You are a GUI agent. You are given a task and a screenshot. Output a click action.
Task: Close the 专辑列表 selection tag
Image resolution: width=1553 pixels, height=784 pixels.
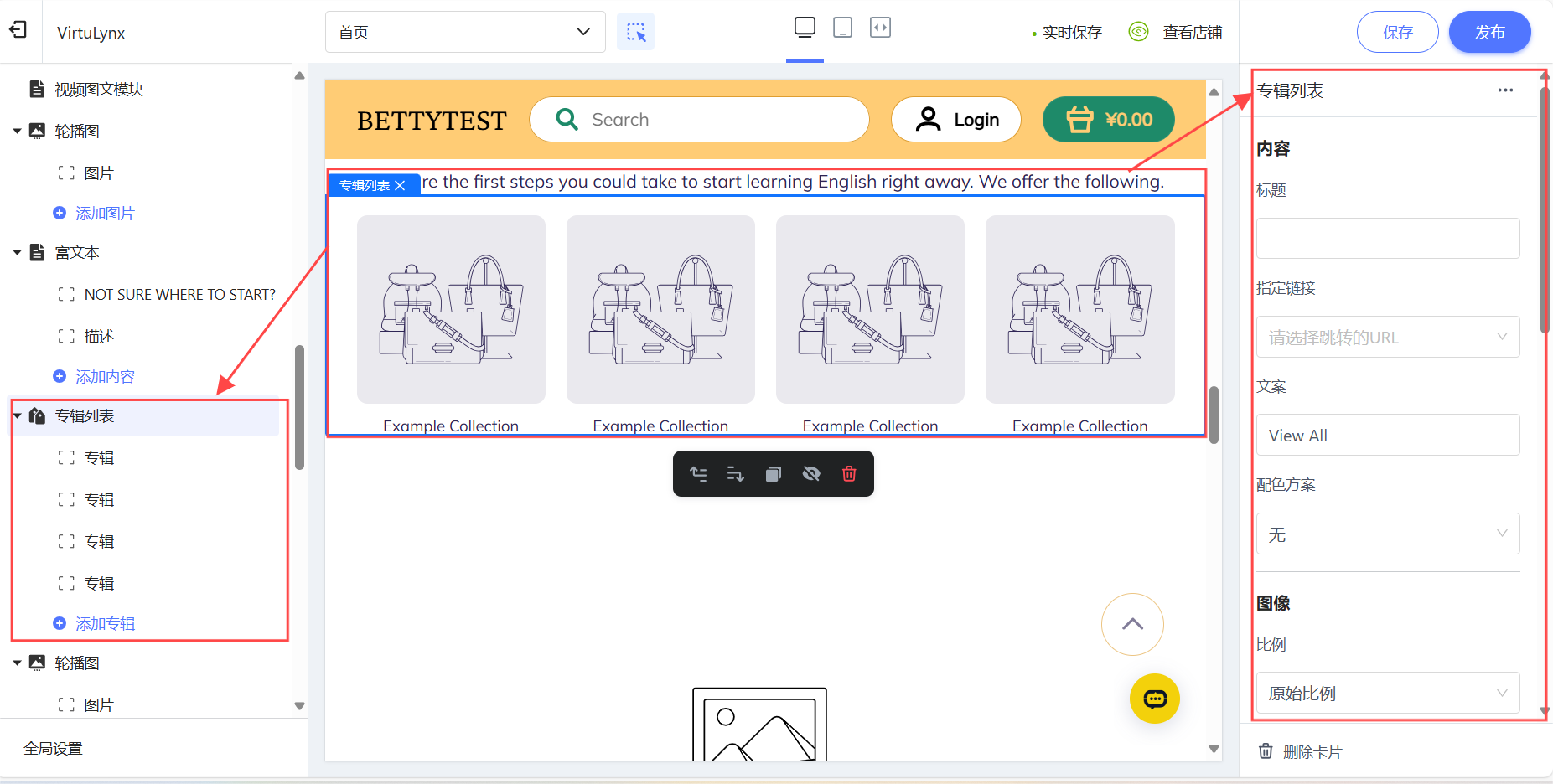[400, 186]
